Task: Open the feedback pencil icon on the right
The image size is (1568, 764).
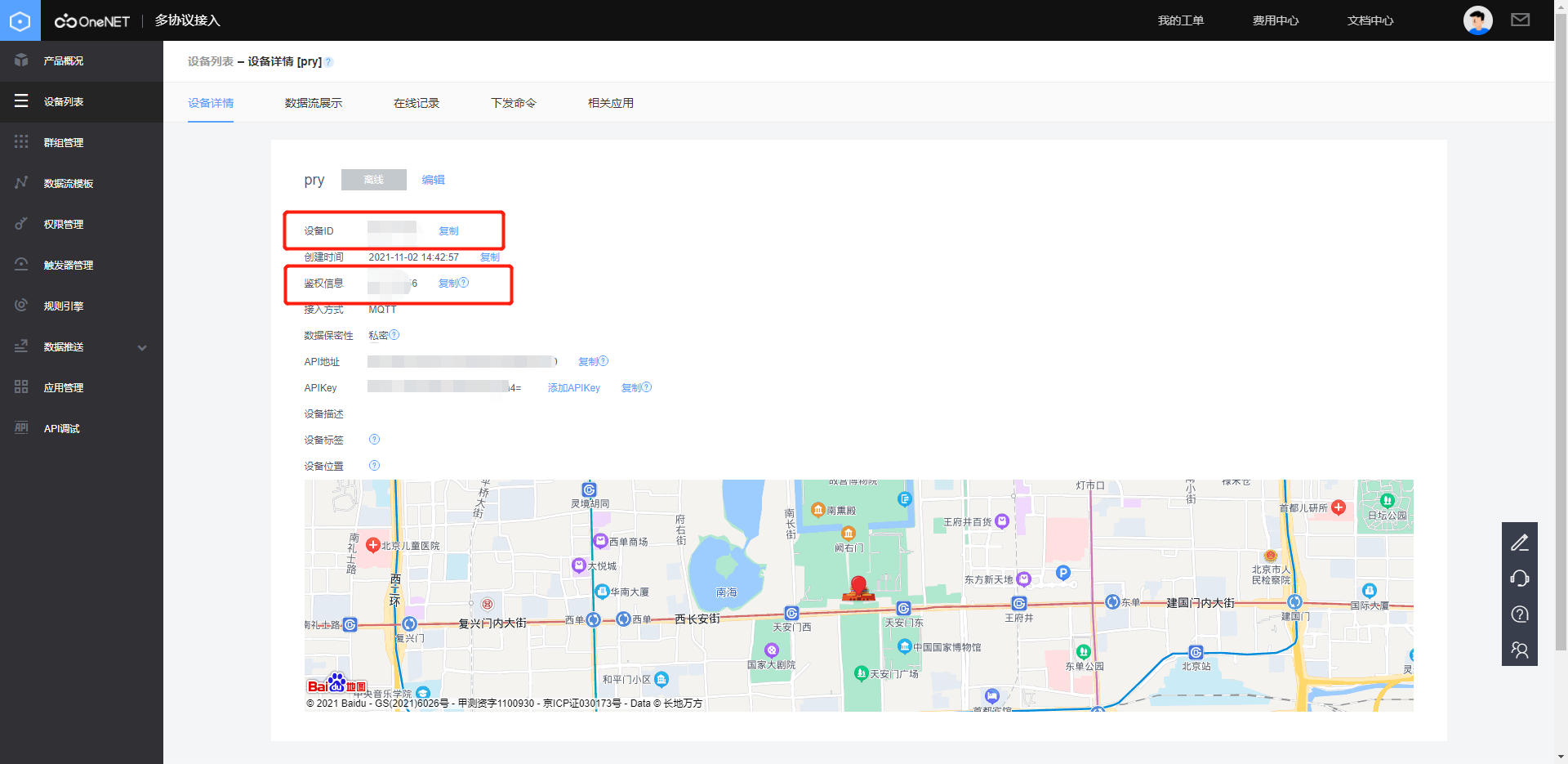Action: (1520, 542)
